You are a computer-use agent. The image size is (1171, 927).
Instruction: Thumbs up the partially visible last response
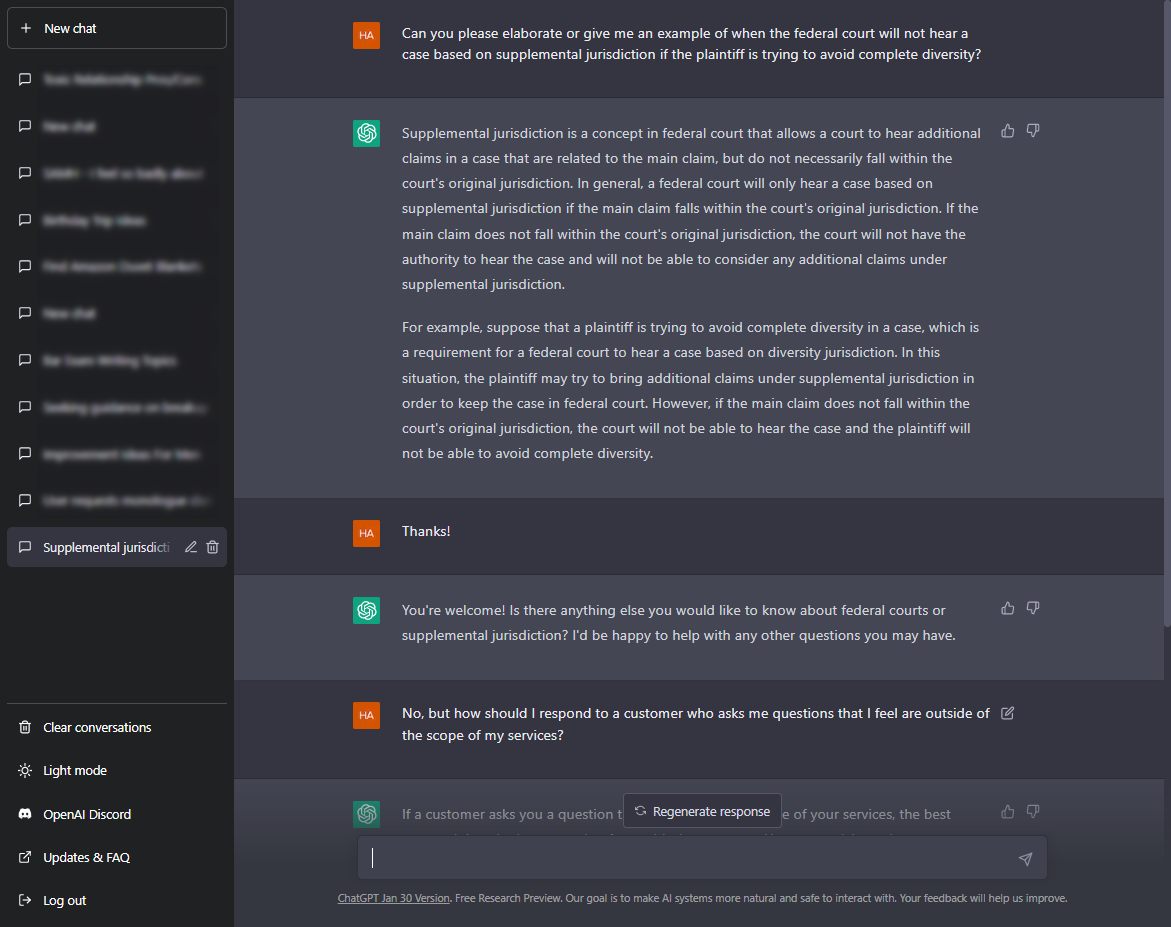pos(1007,811)
